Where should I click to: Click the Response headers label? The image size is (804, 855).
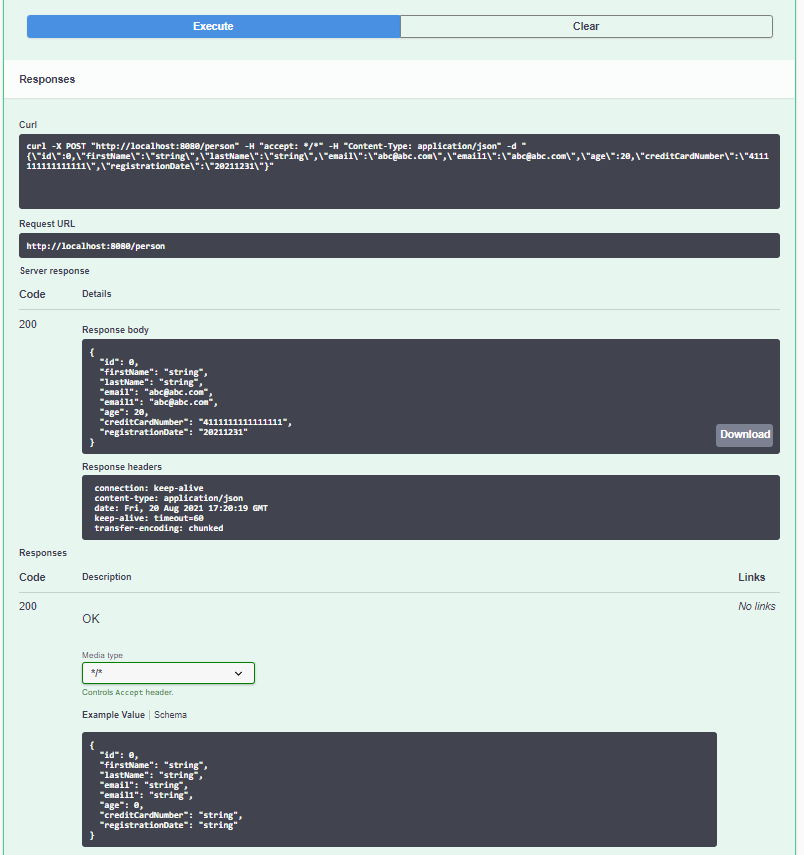pyautogui.click(x=122, y=467)
